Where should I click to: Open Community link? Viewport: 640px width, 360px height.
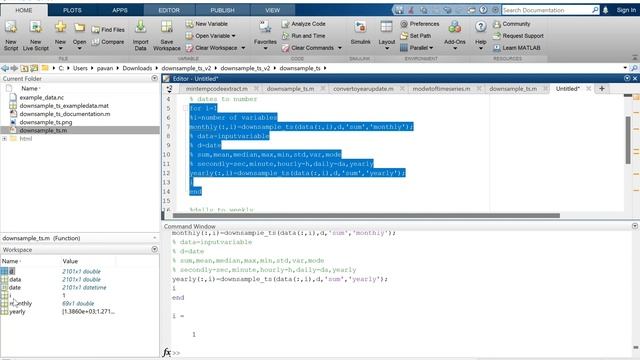(x=511, y=24)
